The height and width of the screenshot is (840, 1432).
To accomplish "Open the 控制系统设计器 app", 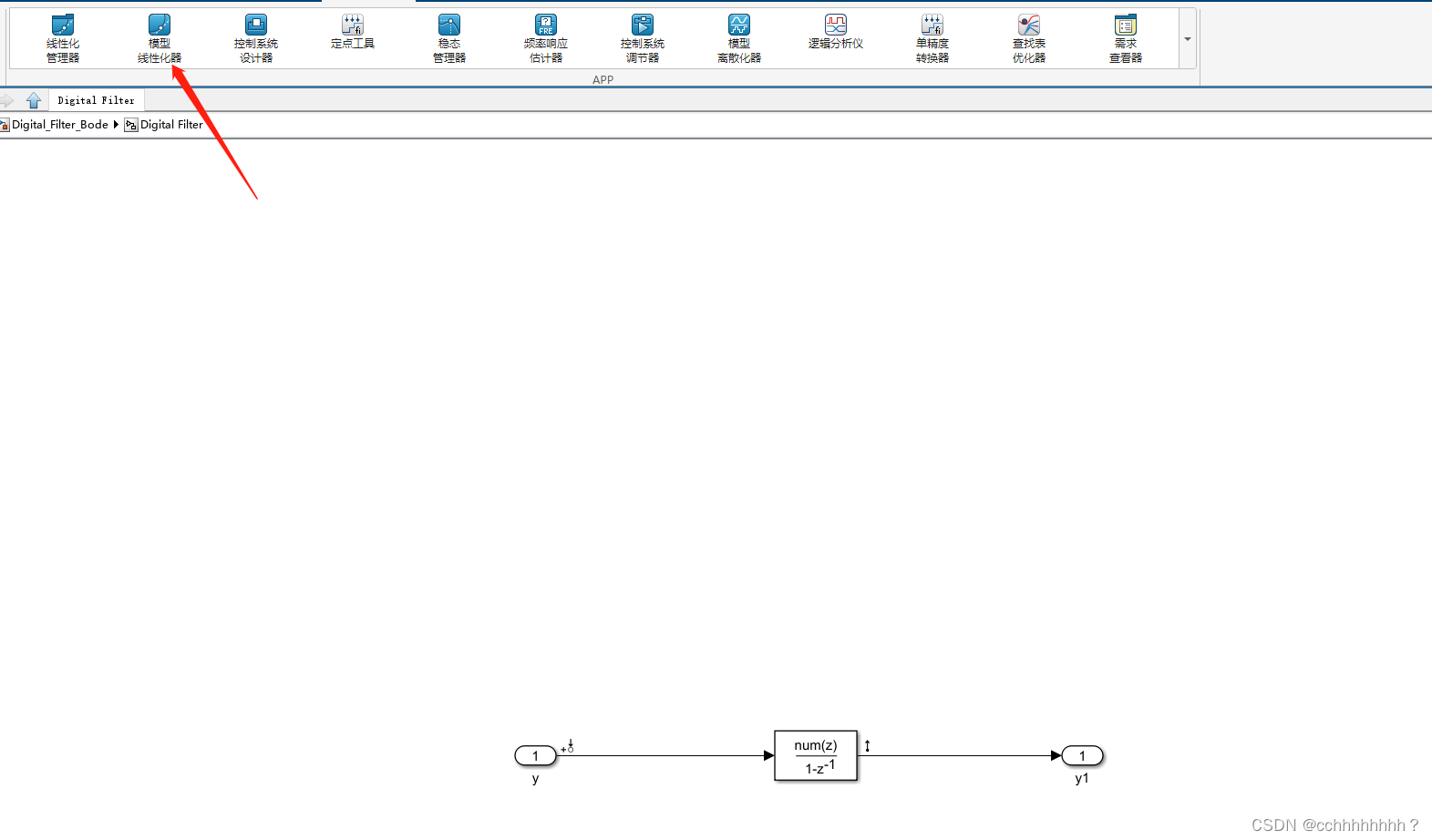I will tap(256, 38).
